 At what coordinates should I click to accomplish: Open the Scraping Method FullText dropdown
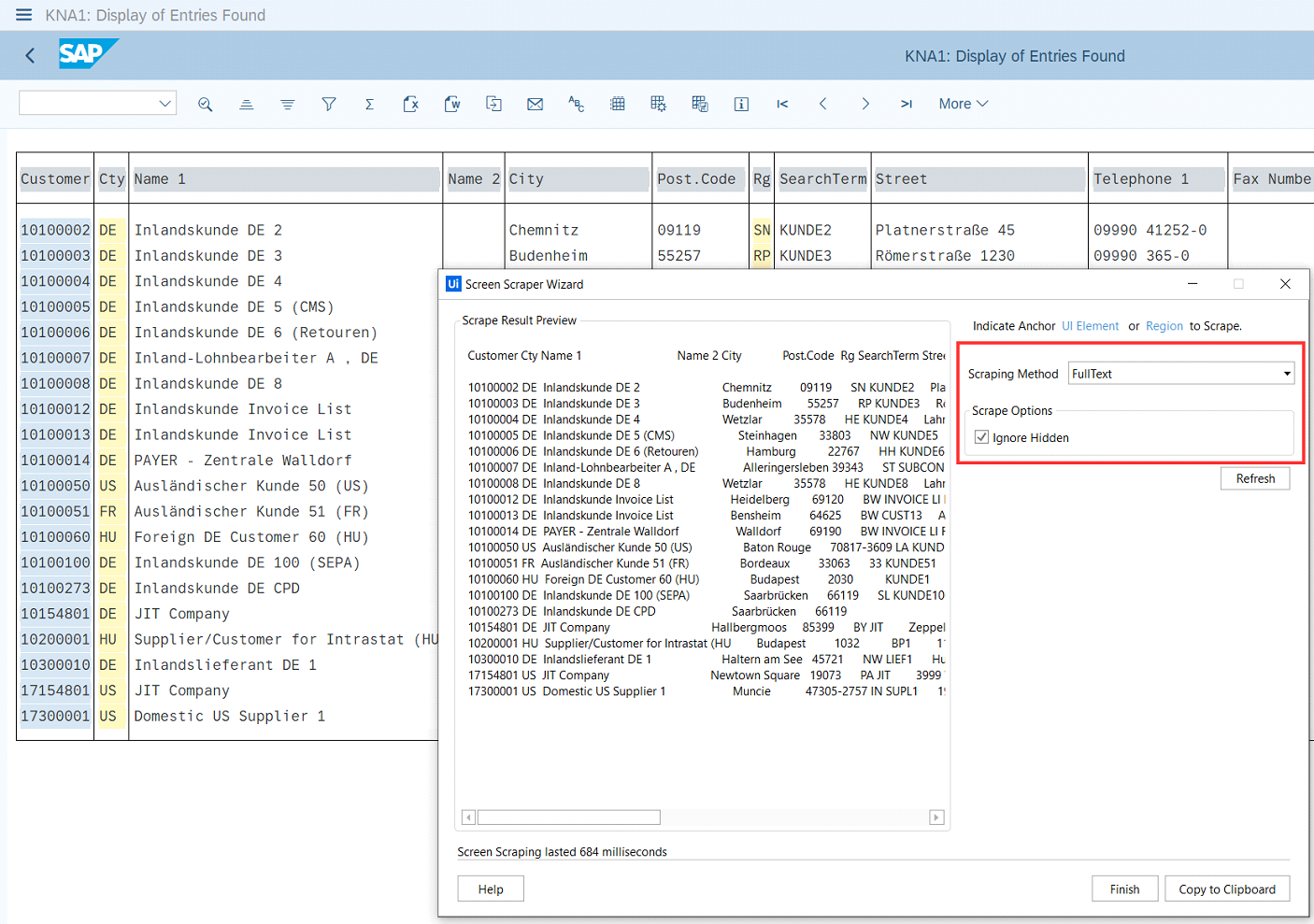1181,374
